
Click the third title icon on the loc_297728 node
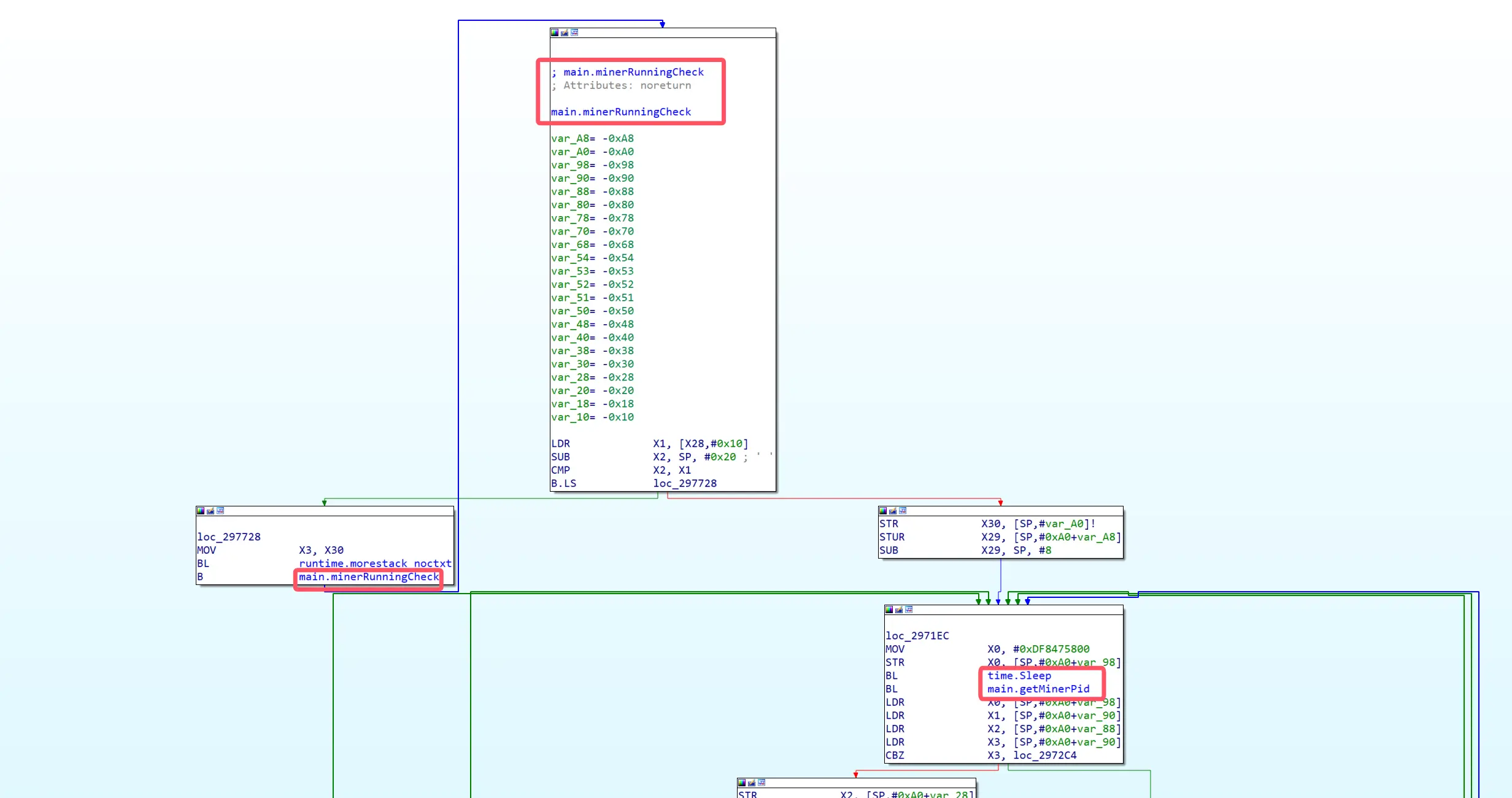click(220, 511)
